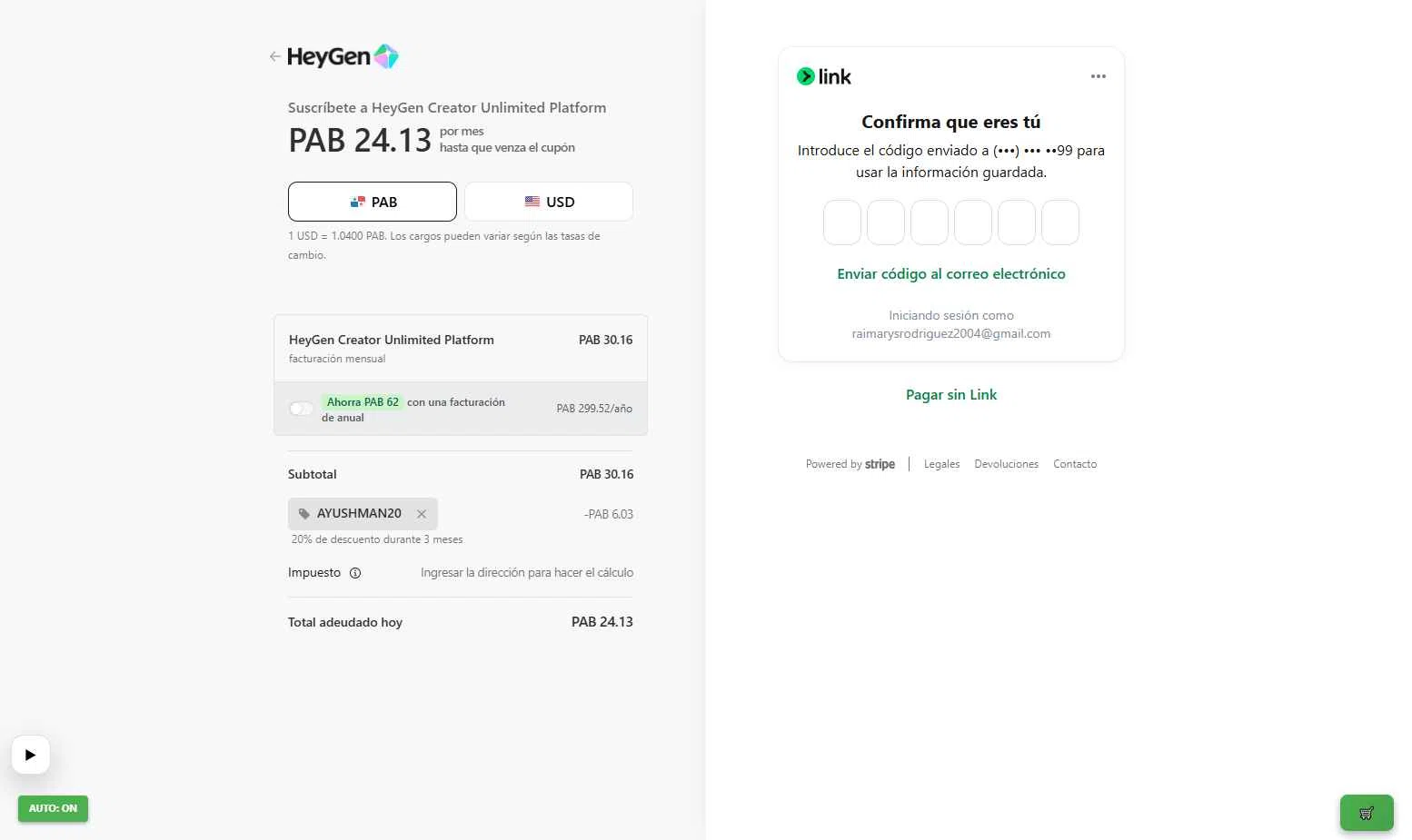Toggle annual billing switch
This screenshot has width=1412, height=840.
coord(301,409)
